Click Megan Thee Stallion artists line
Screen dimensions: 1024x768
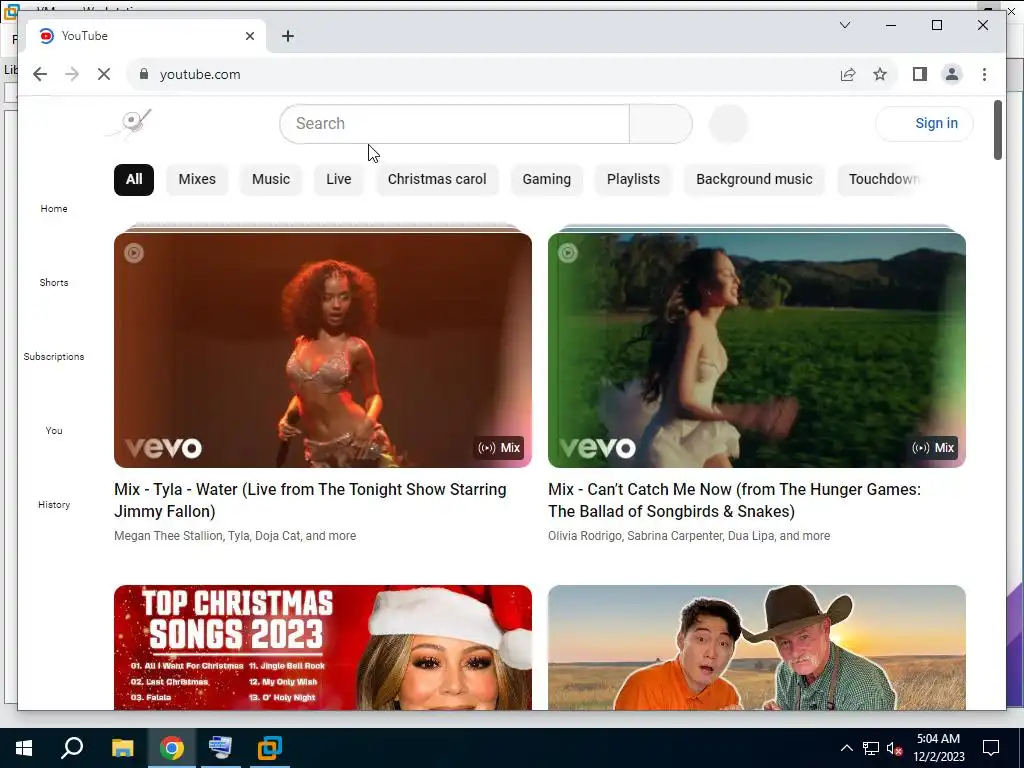click(235, 536)
